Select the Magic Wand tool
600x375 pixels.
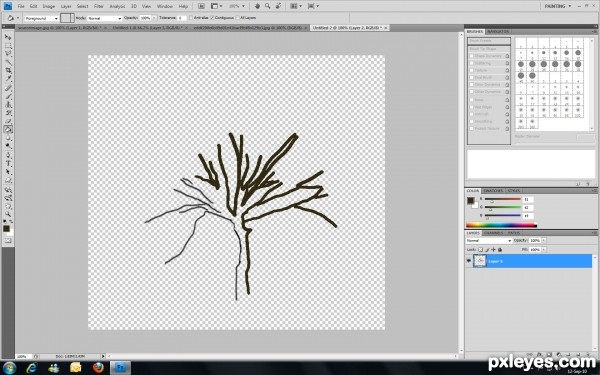pos(8,62)
